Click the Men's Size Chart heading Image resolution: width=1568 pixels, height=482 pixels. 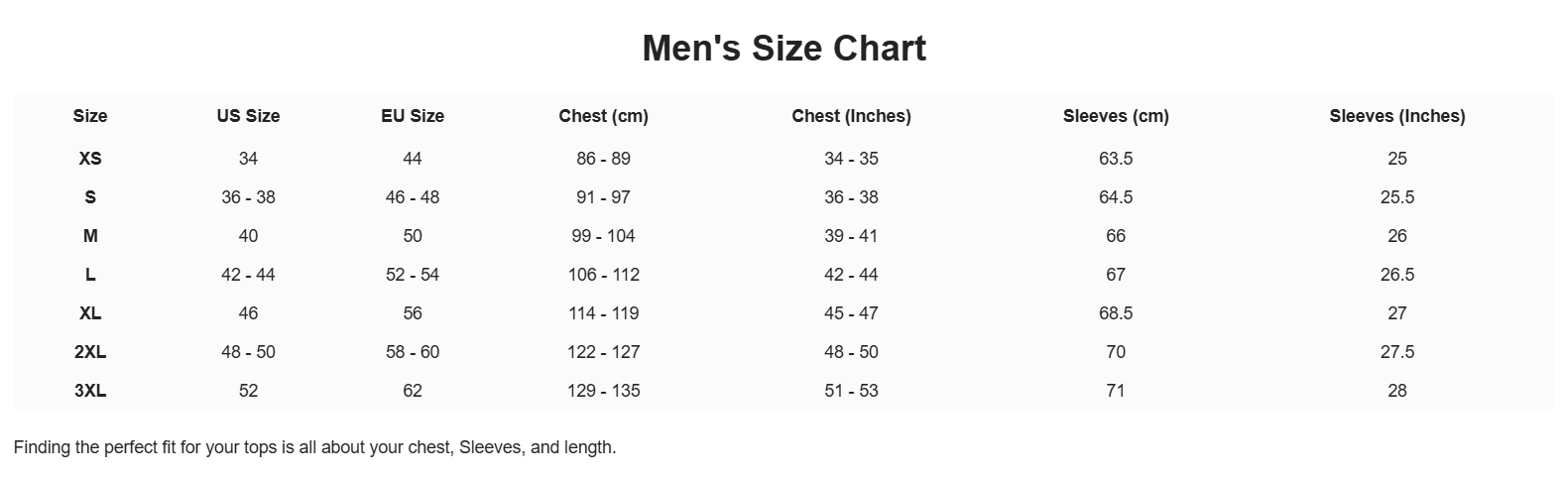coord(784,49)
